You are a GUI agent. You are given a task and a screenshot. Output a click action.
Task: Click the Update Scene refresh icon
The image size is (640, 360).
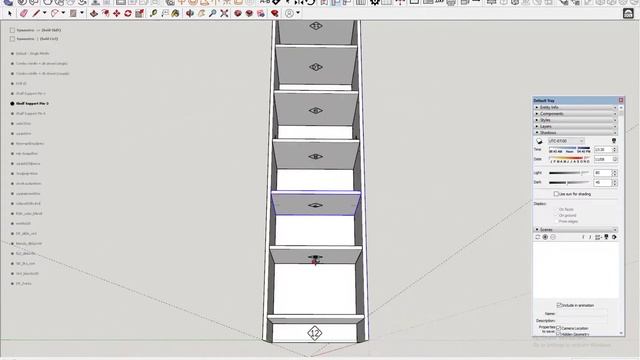[x=538, y=237]
